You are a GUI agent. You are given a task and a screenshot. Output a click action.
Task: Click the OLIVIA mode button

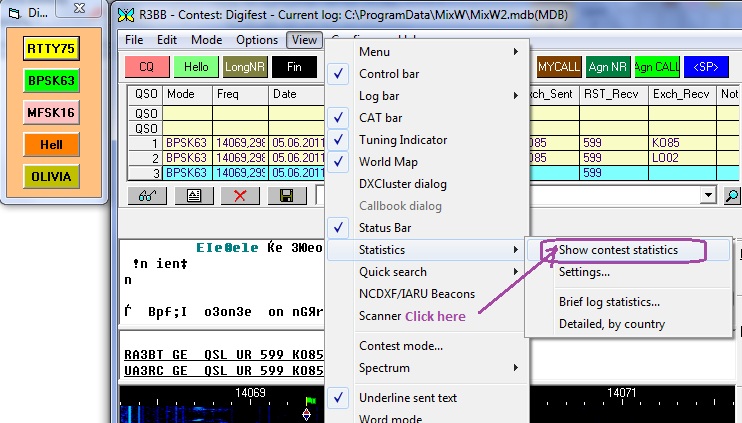pyautogui.click(x=52, y=177)
